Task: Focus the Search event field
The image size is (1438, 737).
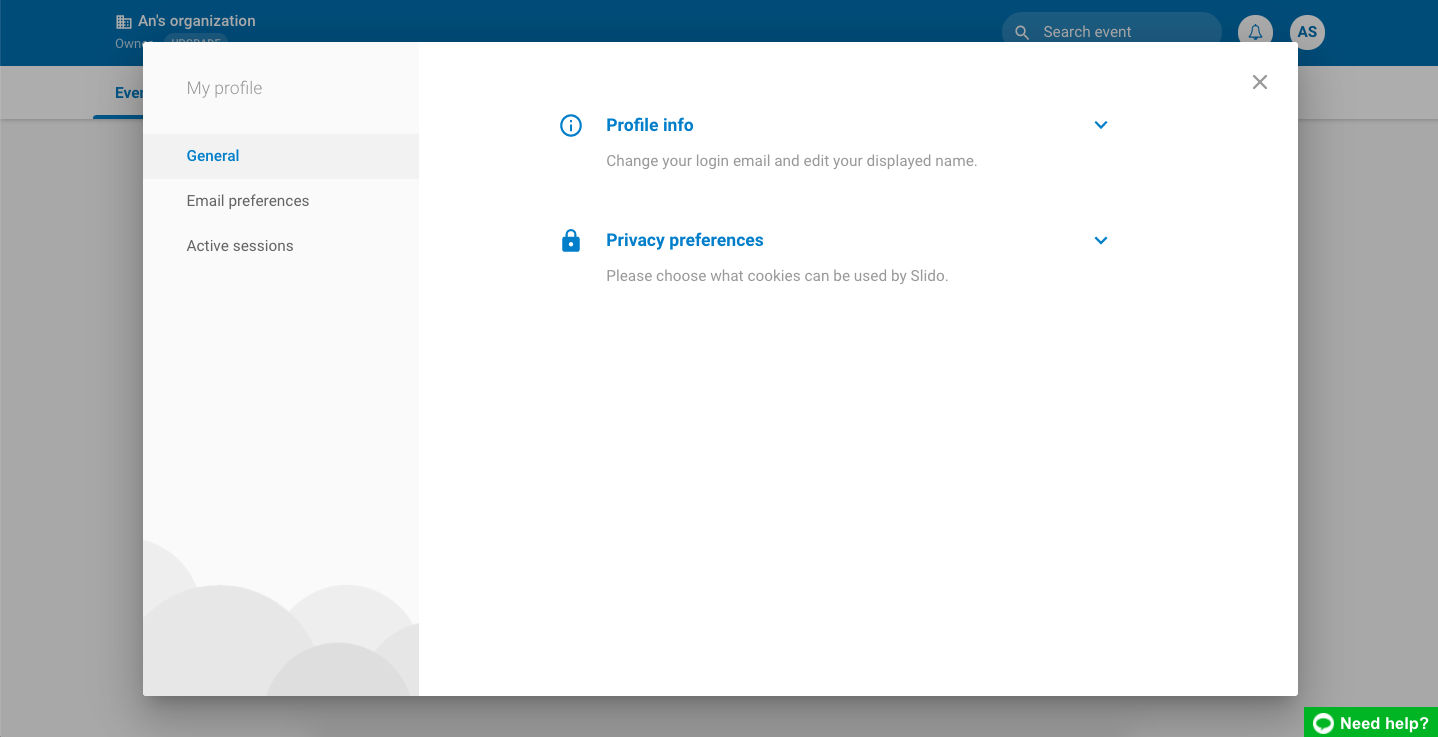Action: click(x=1112, y=32)
